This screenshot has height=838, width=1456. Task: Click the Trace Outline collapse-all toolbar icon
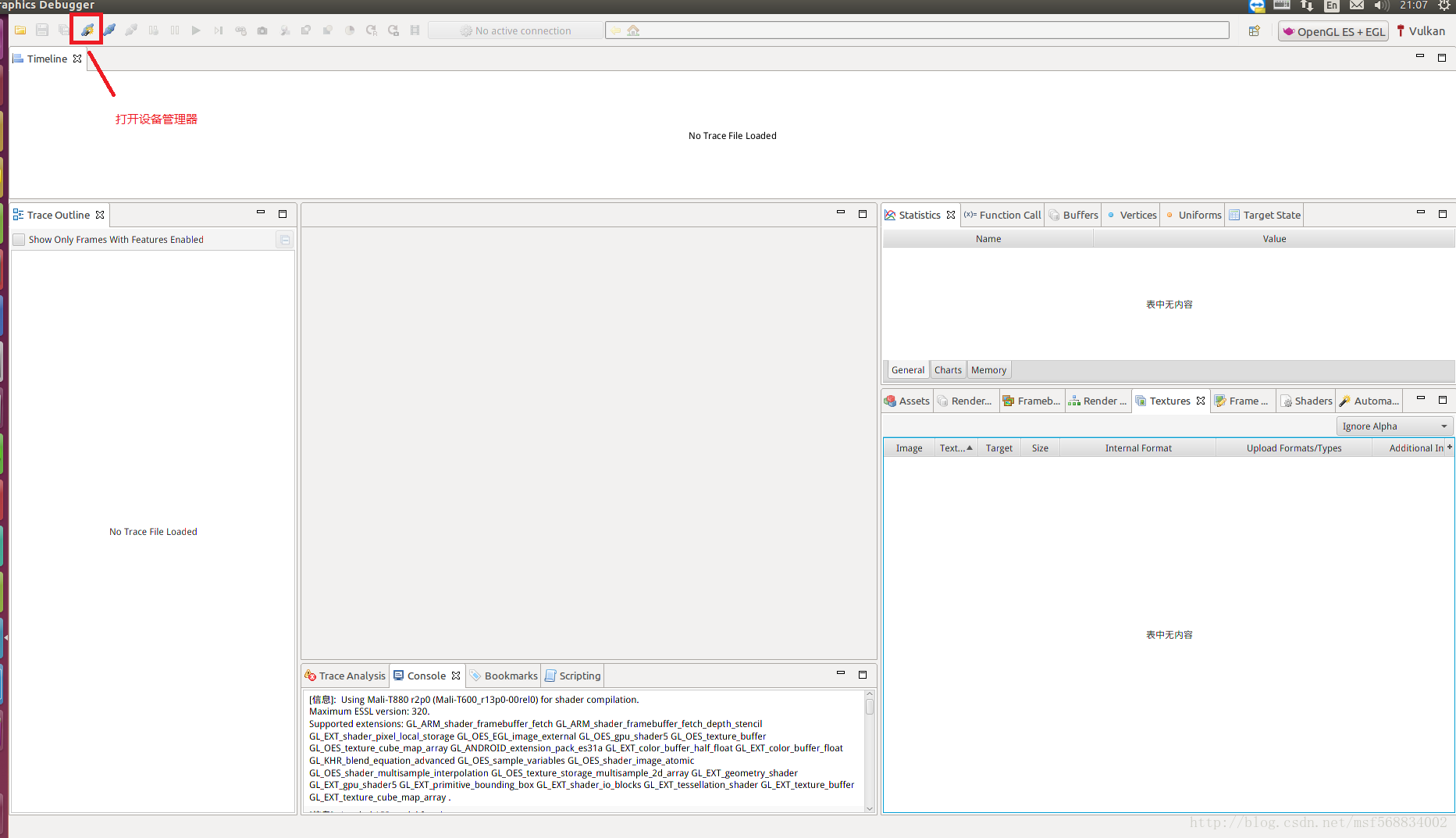tap(285, 240)
